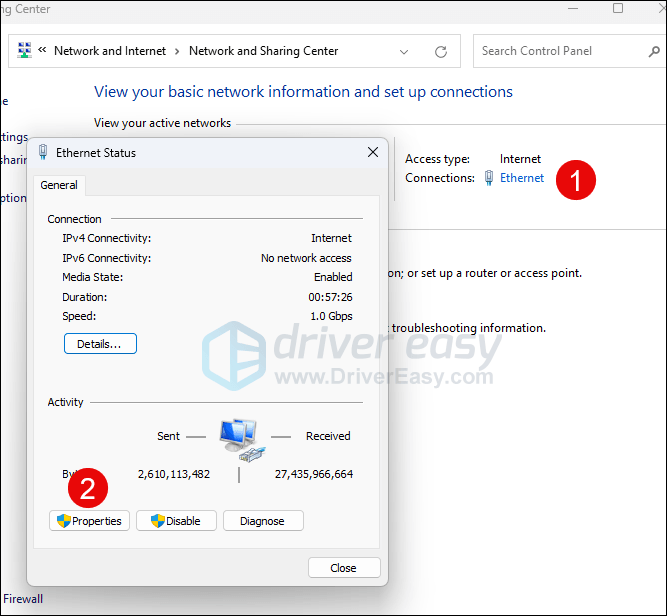Select the General tab
This screenshot has height=616, width=667.
point(59,185)
